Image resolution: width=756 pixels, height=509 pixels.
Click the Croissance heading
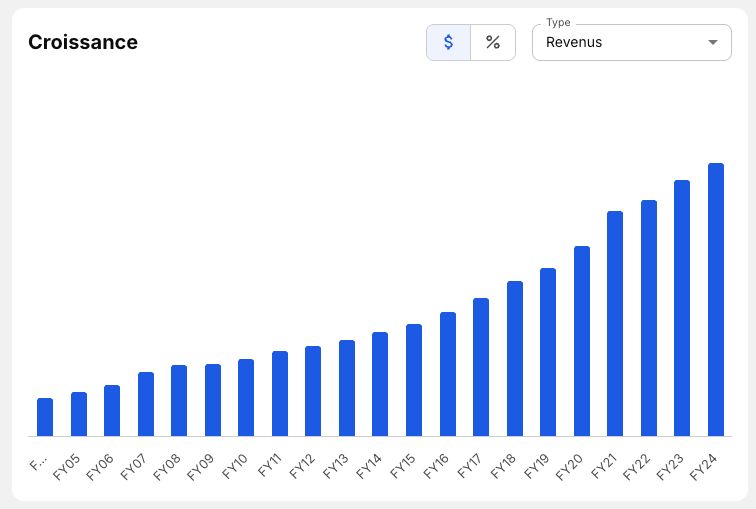(83, 42)
